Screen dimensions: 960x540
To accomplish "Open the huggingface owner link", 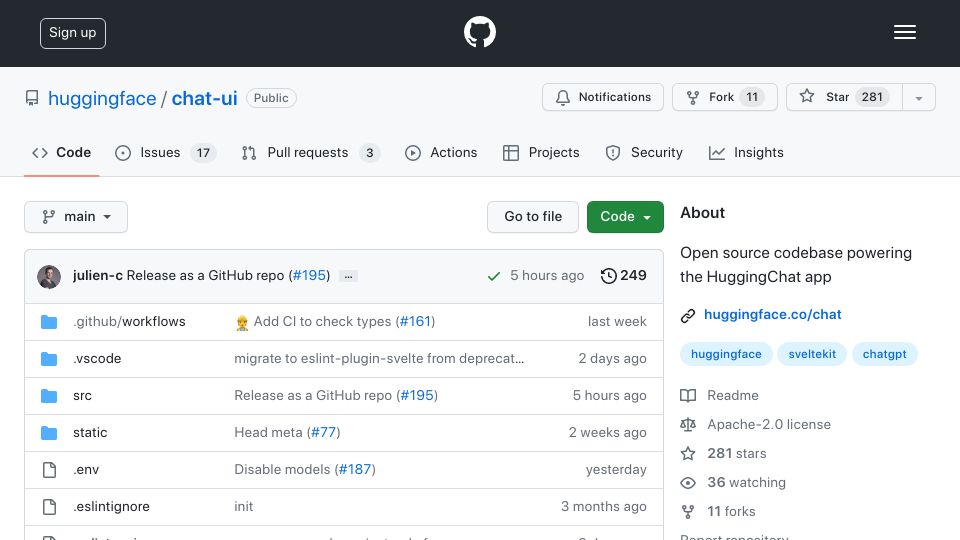I will [102, 98].
